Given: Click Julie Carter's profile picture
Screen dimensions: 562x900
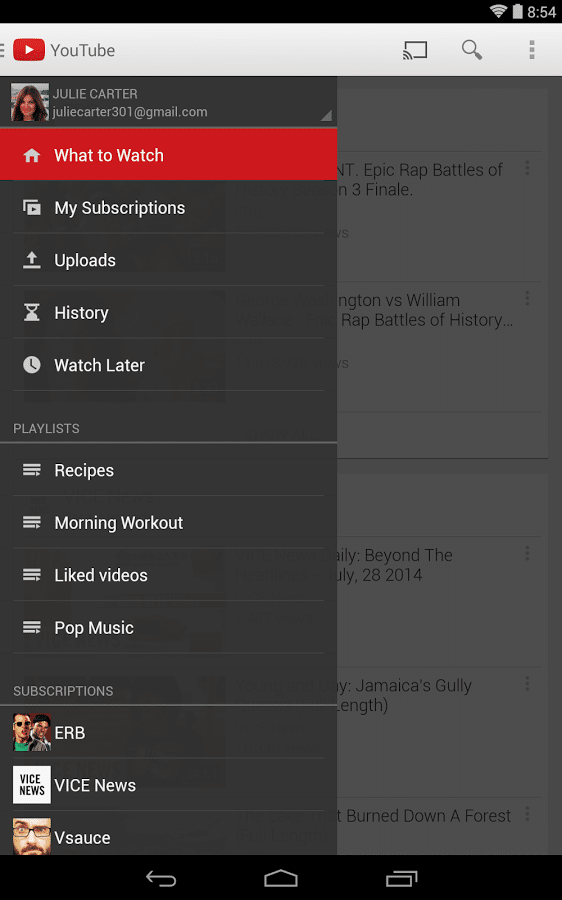Looking at the screenshot, I should coord(30,102).
